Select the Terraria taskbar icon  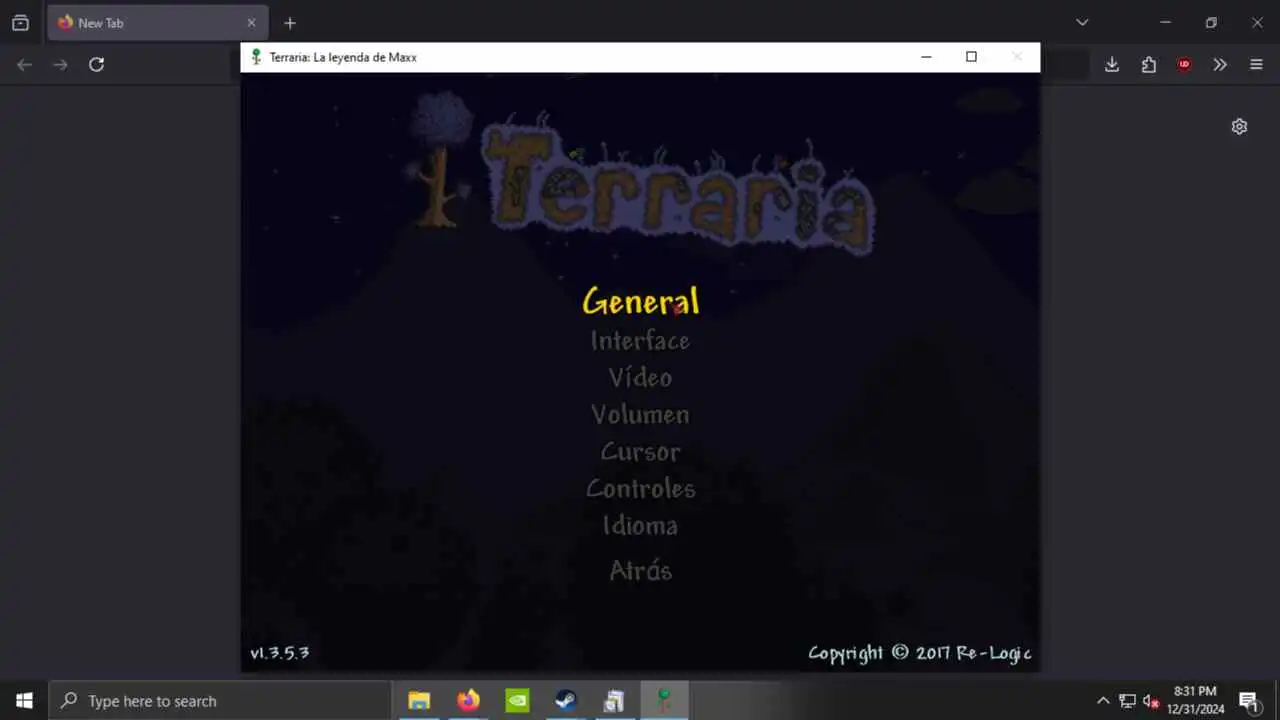coord(663,701)
